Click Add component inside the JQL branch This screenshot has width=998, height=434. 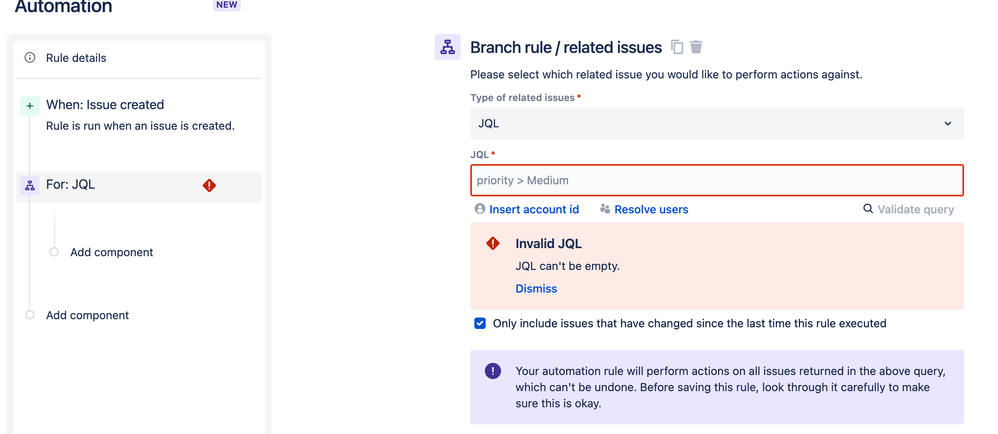111,252
